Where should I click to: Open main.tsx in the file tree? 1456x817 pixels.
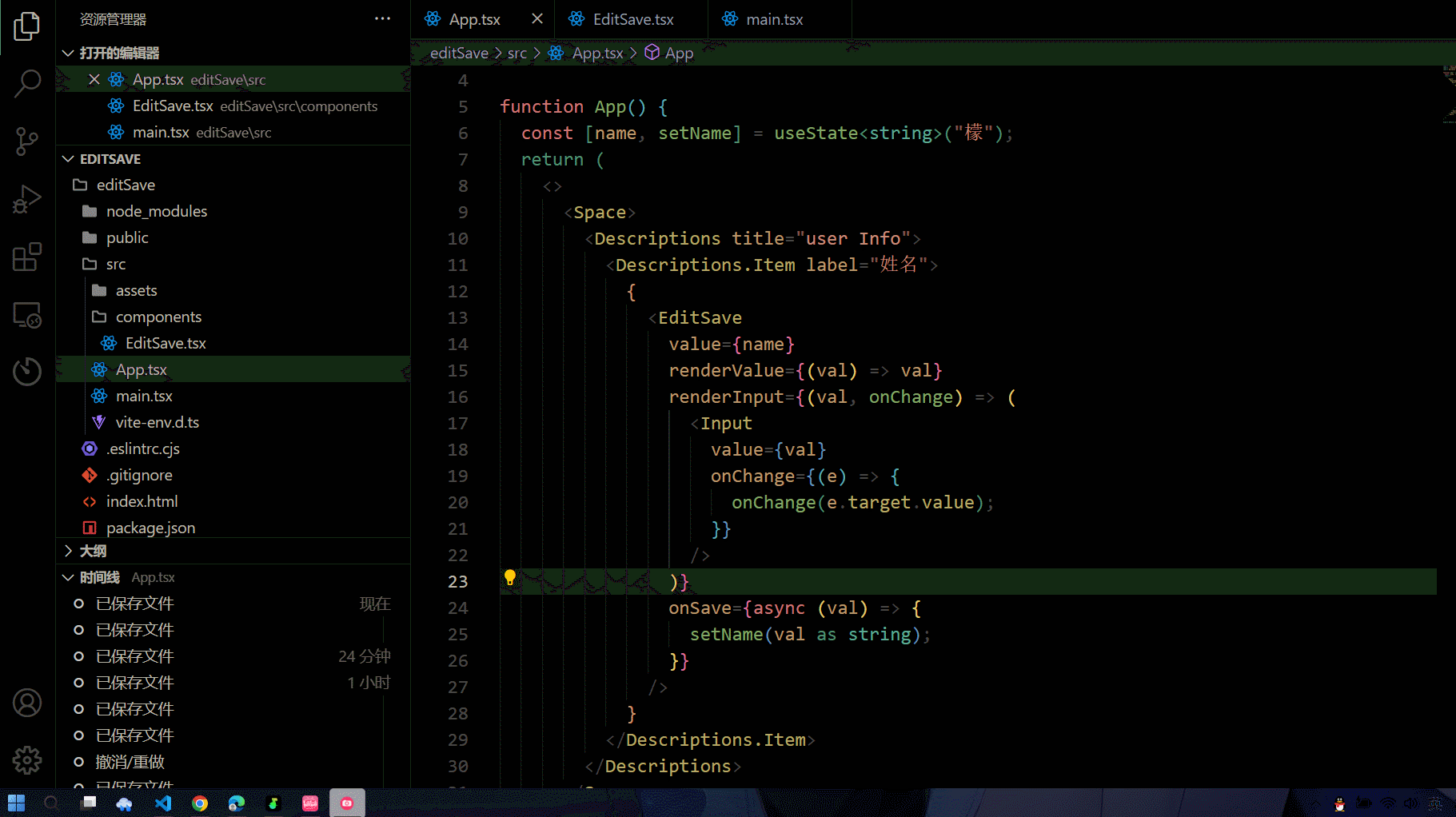(x=233, y=396)
